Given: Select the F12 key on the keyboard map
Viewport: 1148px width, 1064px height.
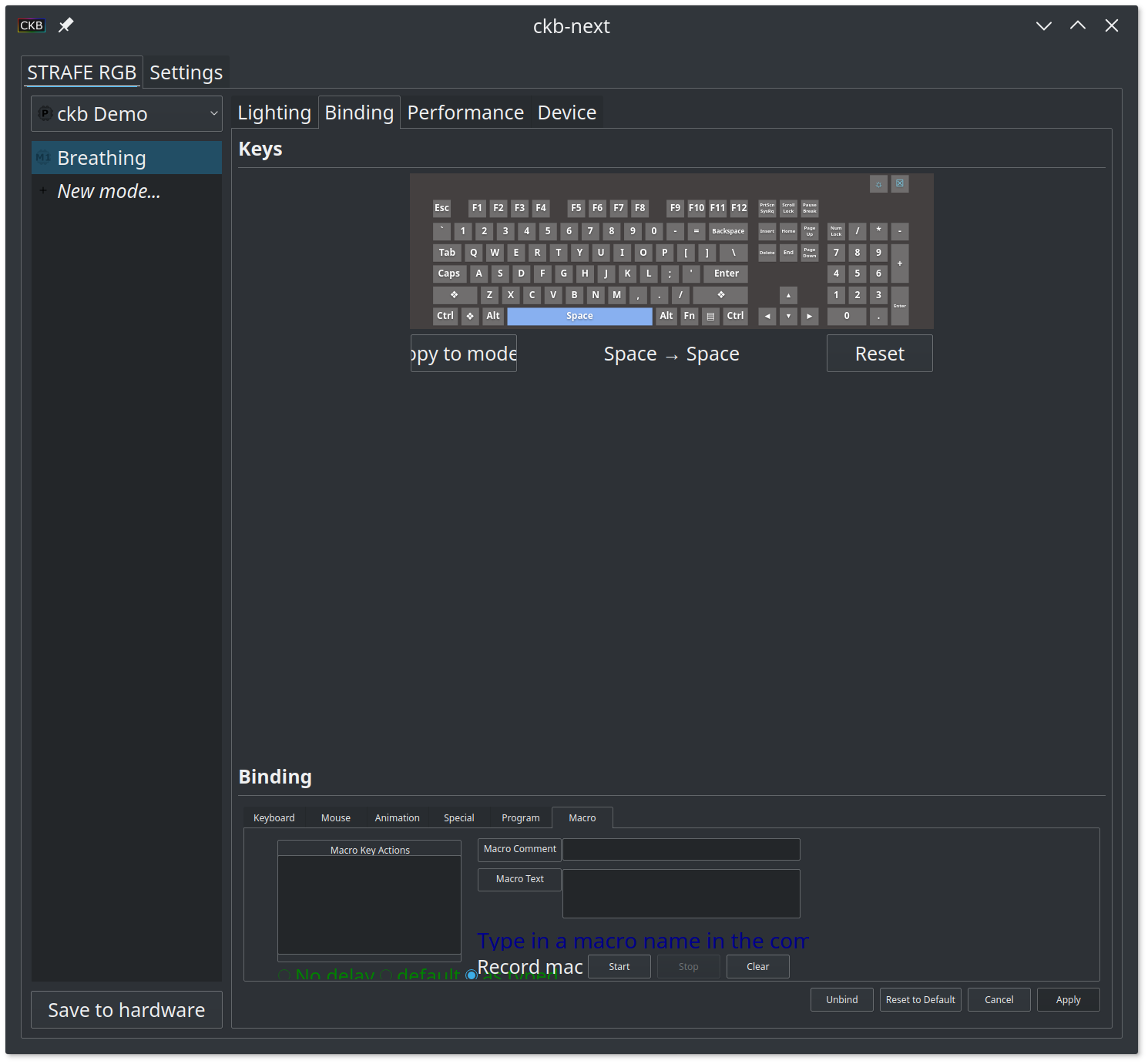Looking at the screenshot, I should (739, 208).
